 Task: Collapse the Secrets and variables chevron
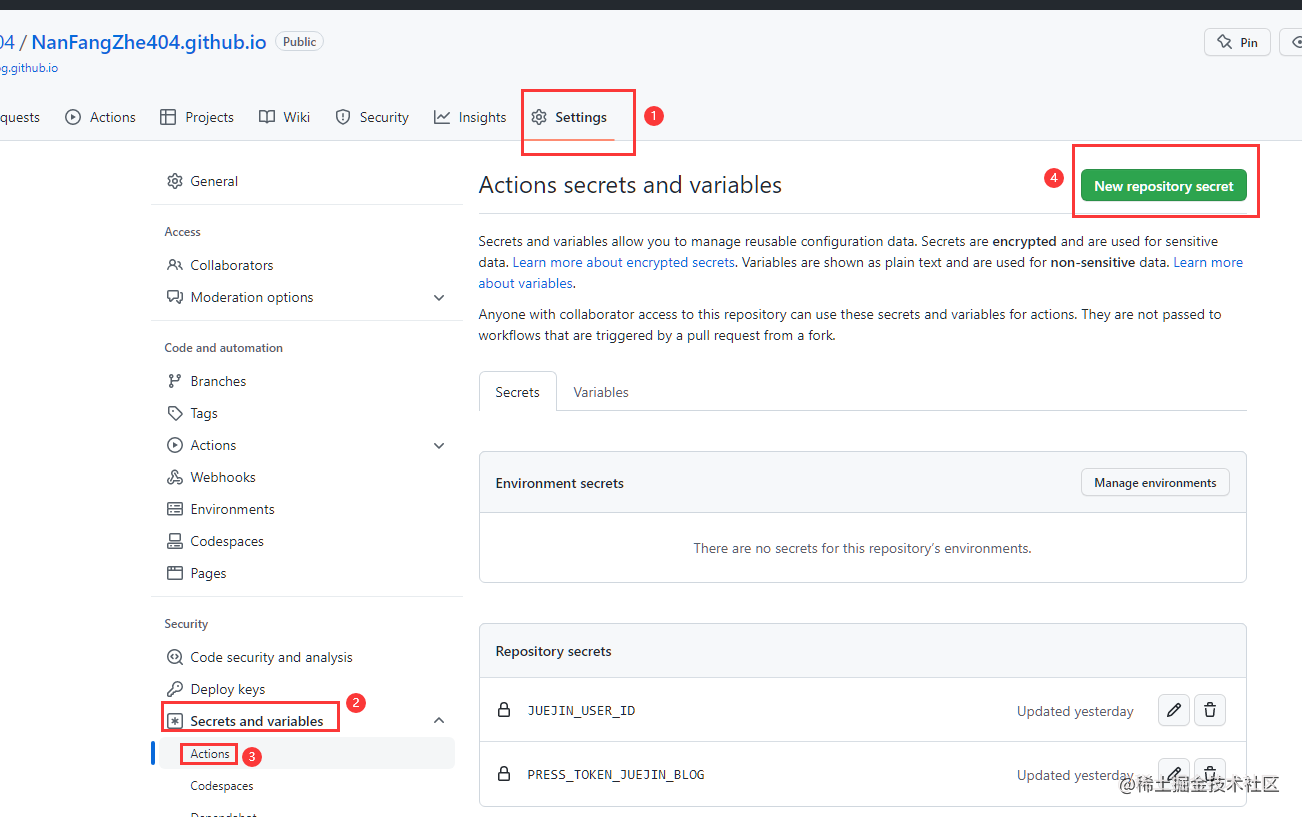[439, 721]
